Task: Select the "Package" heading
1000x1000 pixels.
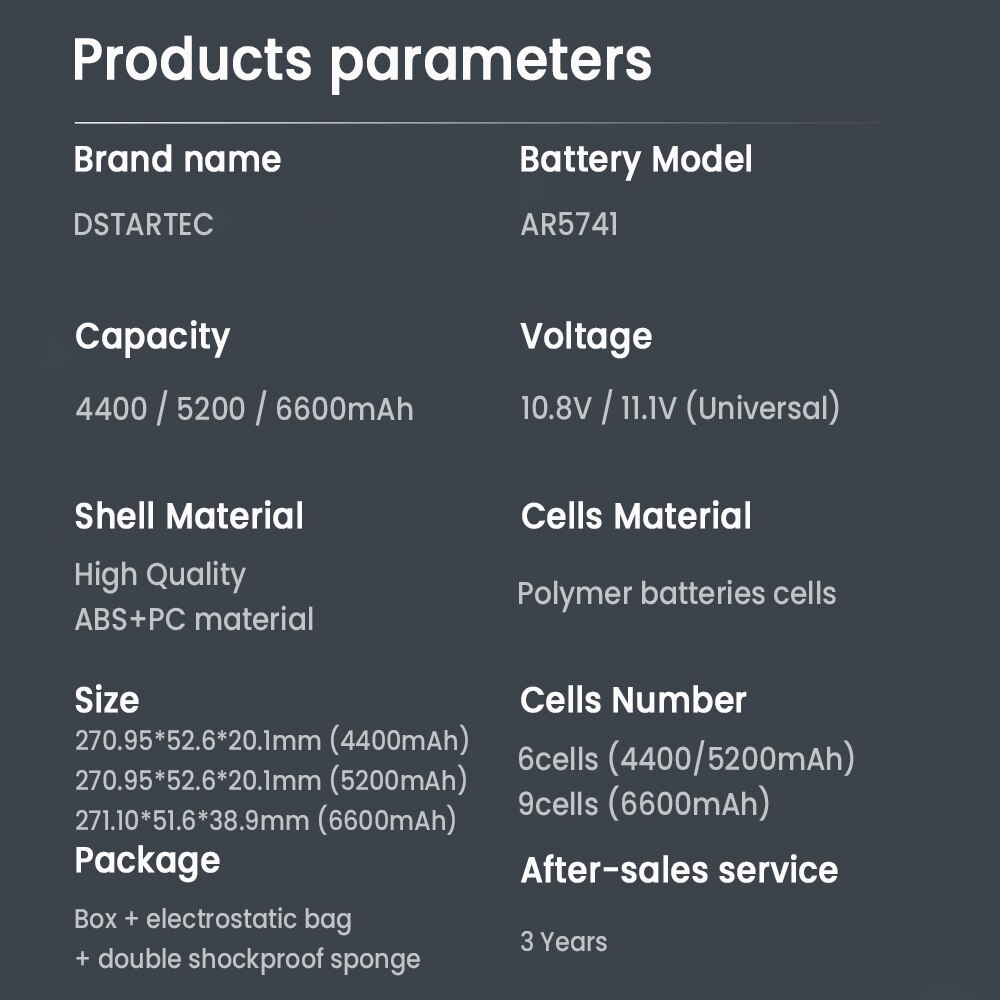Action: point(147,861)
